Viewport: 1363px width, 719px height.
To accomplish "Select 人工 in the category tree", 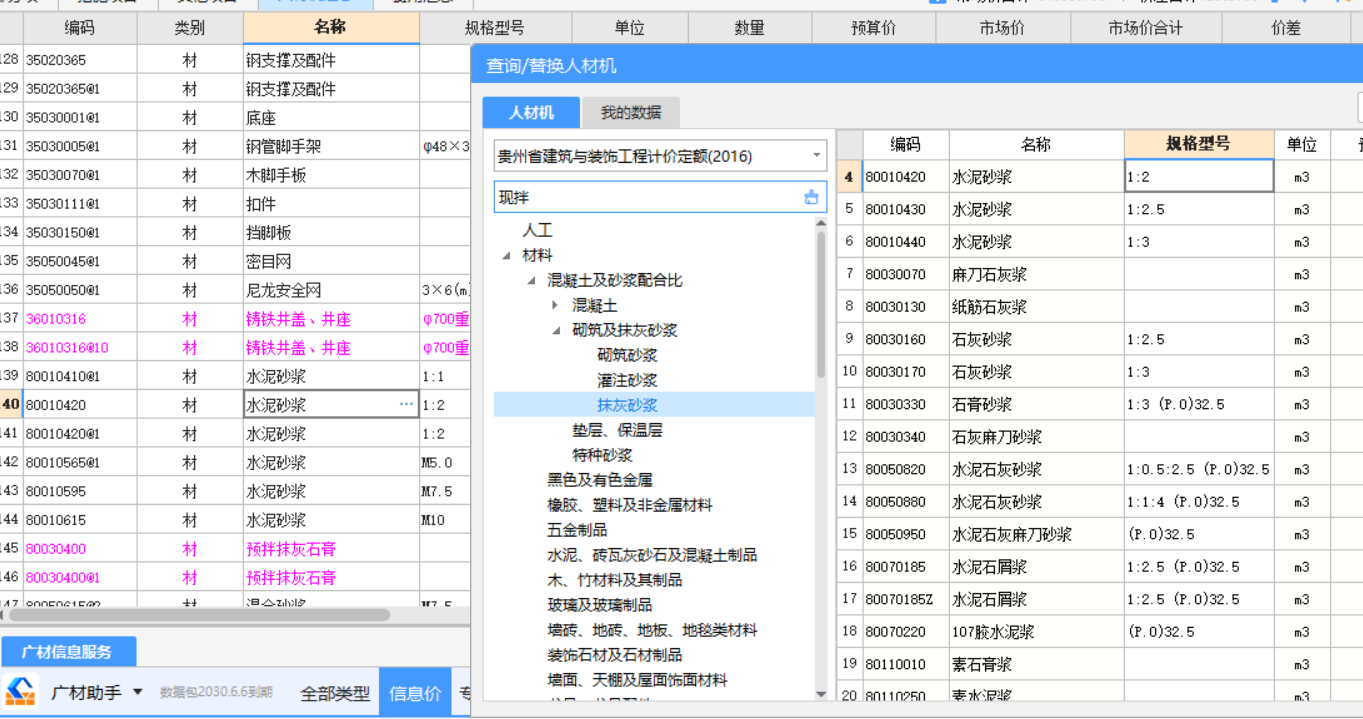I will click(537, 230).
